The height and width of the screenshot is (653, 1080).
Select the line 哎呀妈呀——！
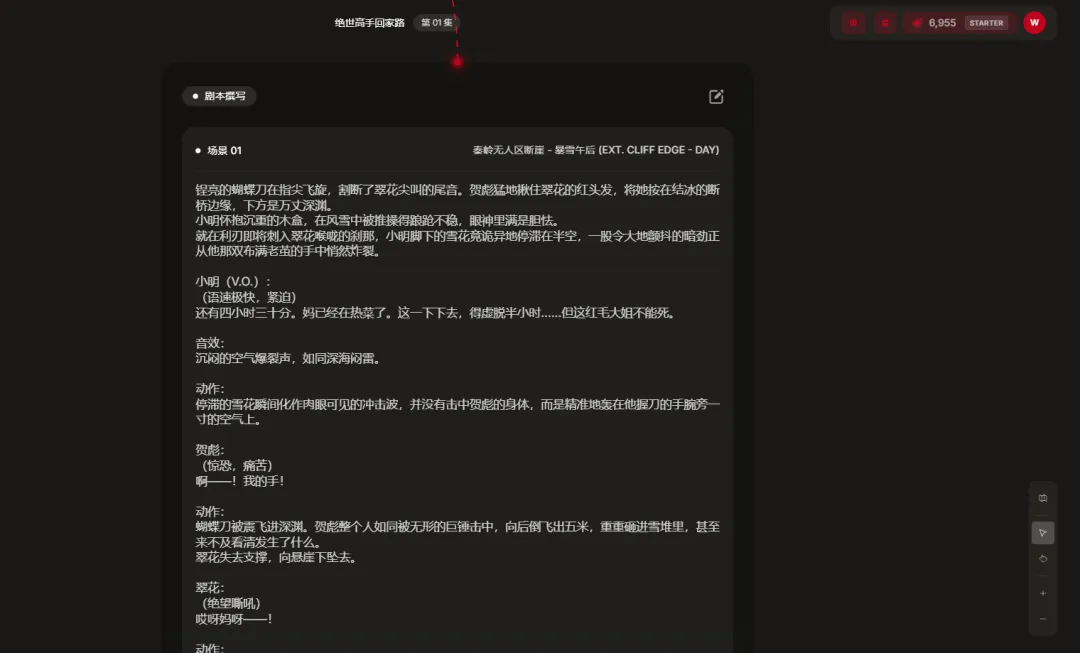(x=233, y=619)
